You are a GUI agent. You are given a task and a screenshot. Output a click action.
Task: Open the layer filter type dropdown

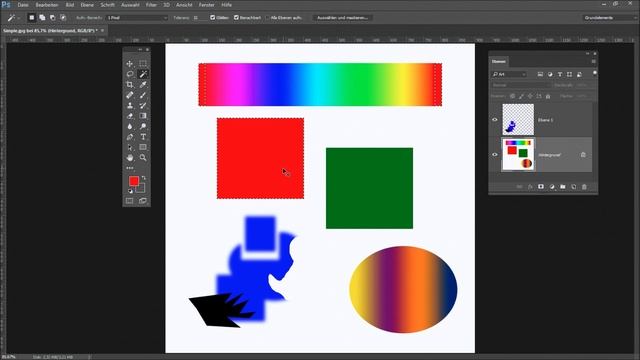pos(509,74)
